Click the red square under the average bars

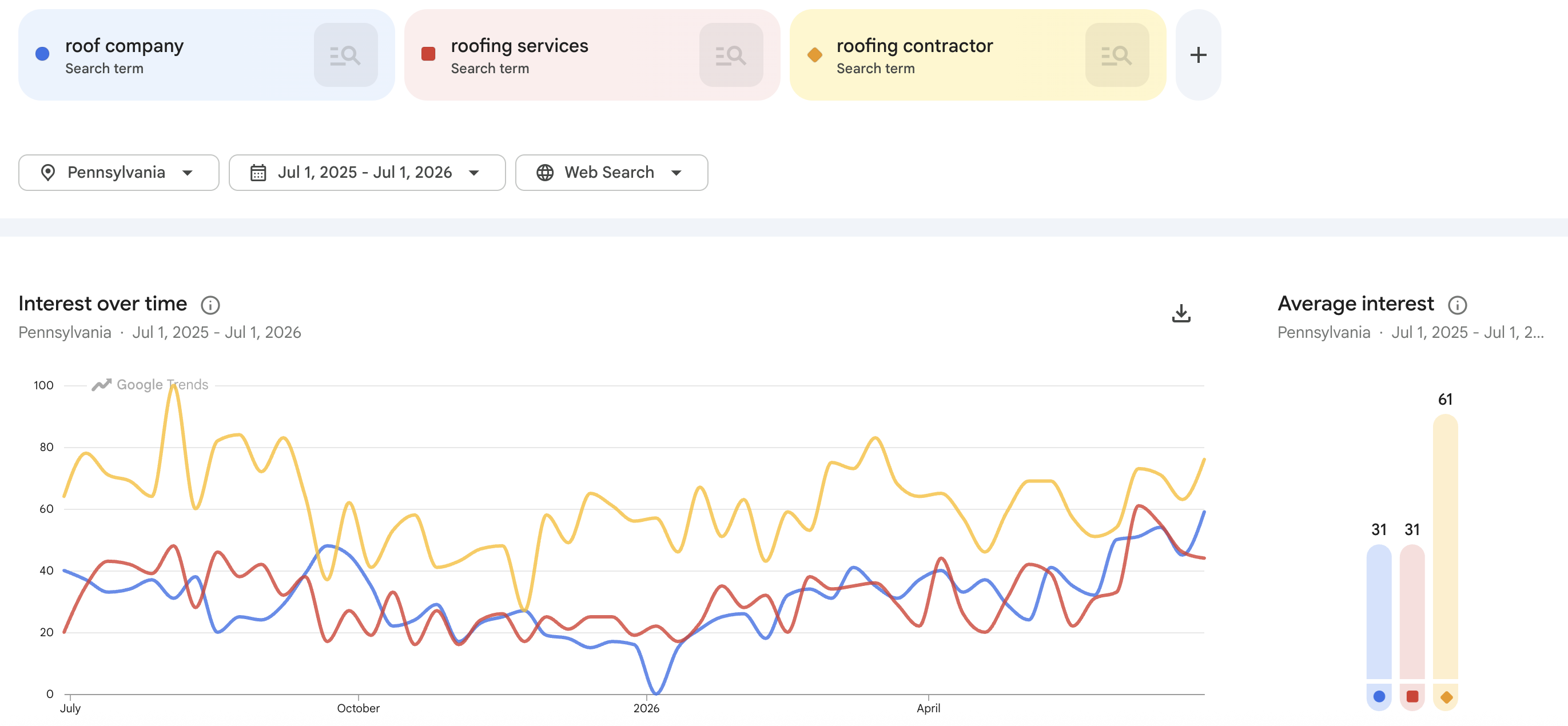pos(1412,697)
